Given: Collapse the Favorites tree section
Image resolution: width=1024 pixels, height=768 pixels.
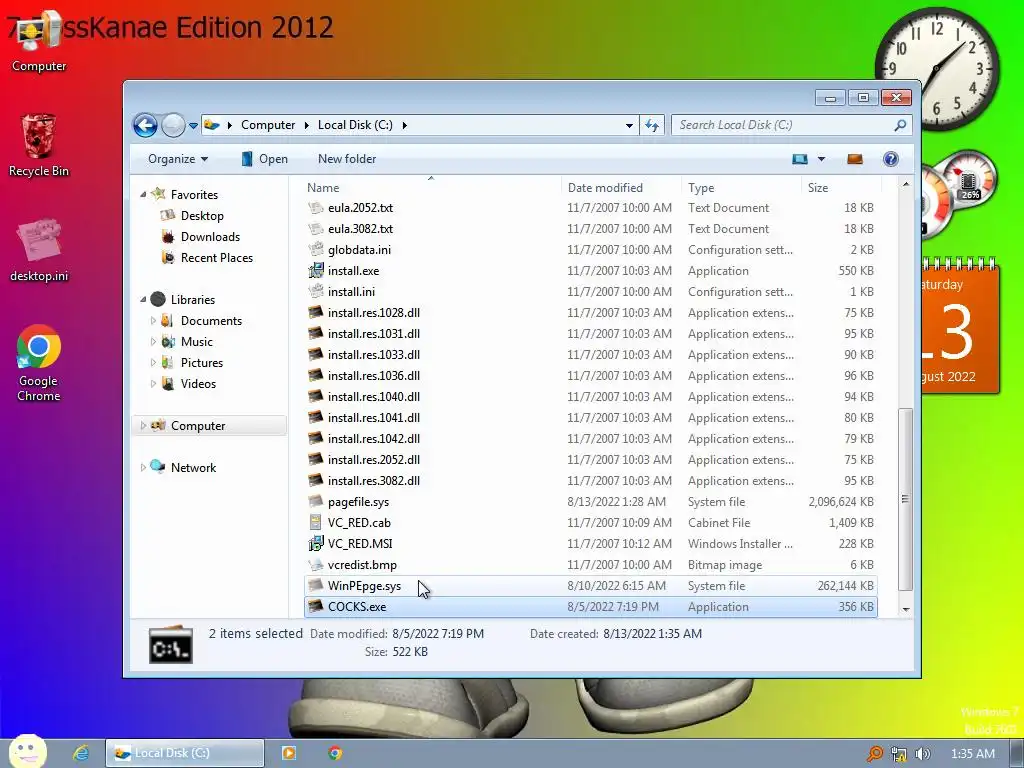Looking at the screenshot, I should pyautogui.click(x=143, y=195).
